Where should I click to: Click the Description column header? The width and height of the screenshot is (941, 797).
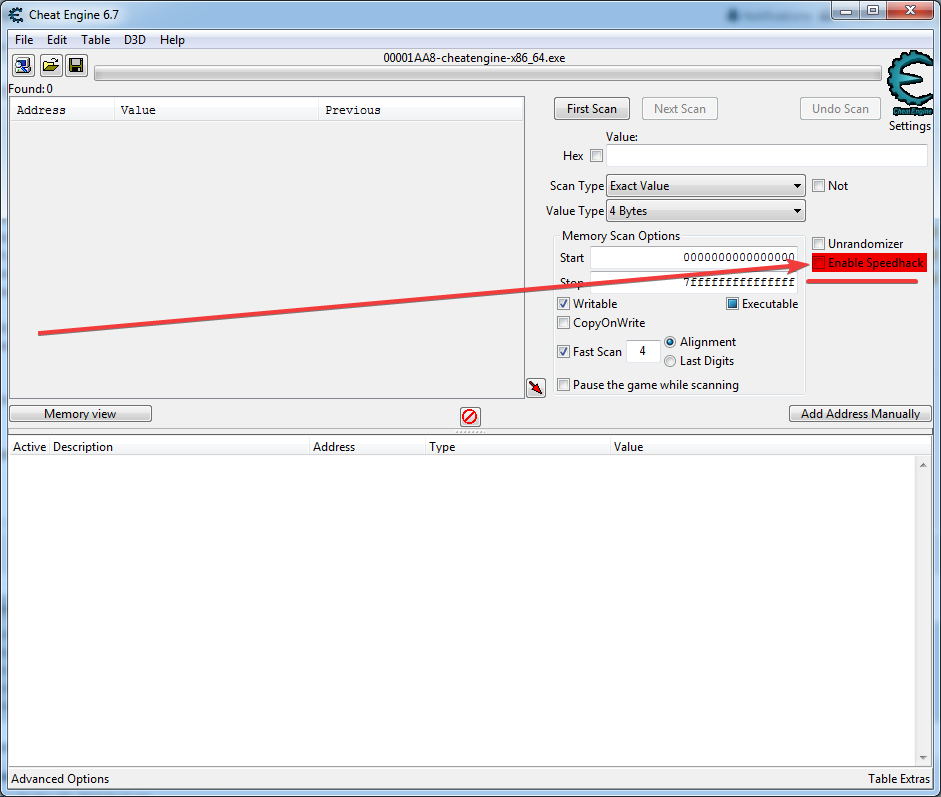179,447
